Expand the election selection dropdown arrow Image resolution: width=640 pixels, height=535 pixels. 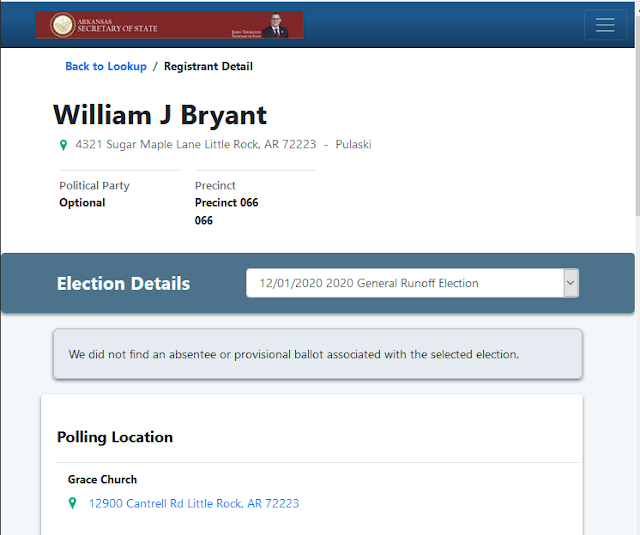[571, 283]
